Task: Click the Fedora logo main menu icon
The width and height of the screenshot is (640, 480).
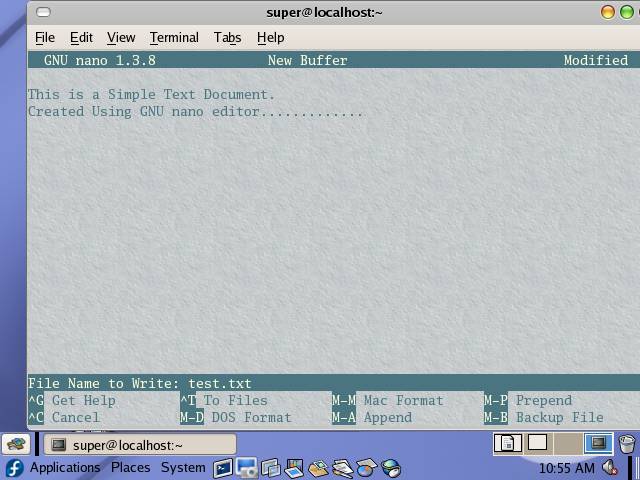Action: 14,468
